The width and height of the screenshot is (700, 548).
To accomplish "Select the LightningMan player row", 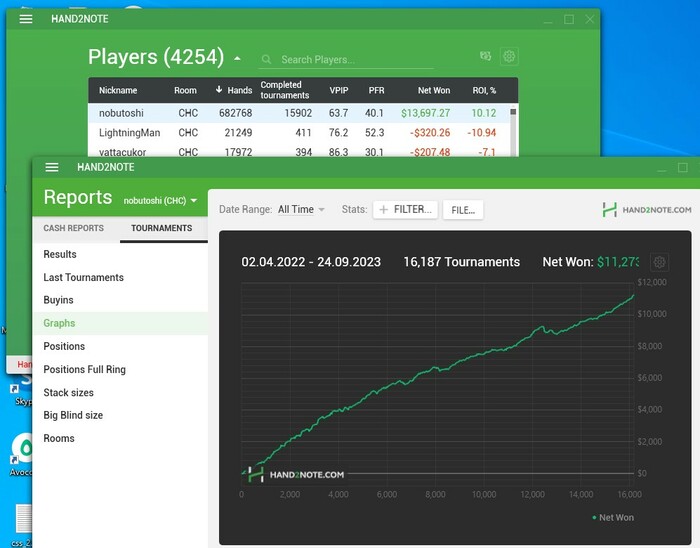I will (x=299, y=133).
